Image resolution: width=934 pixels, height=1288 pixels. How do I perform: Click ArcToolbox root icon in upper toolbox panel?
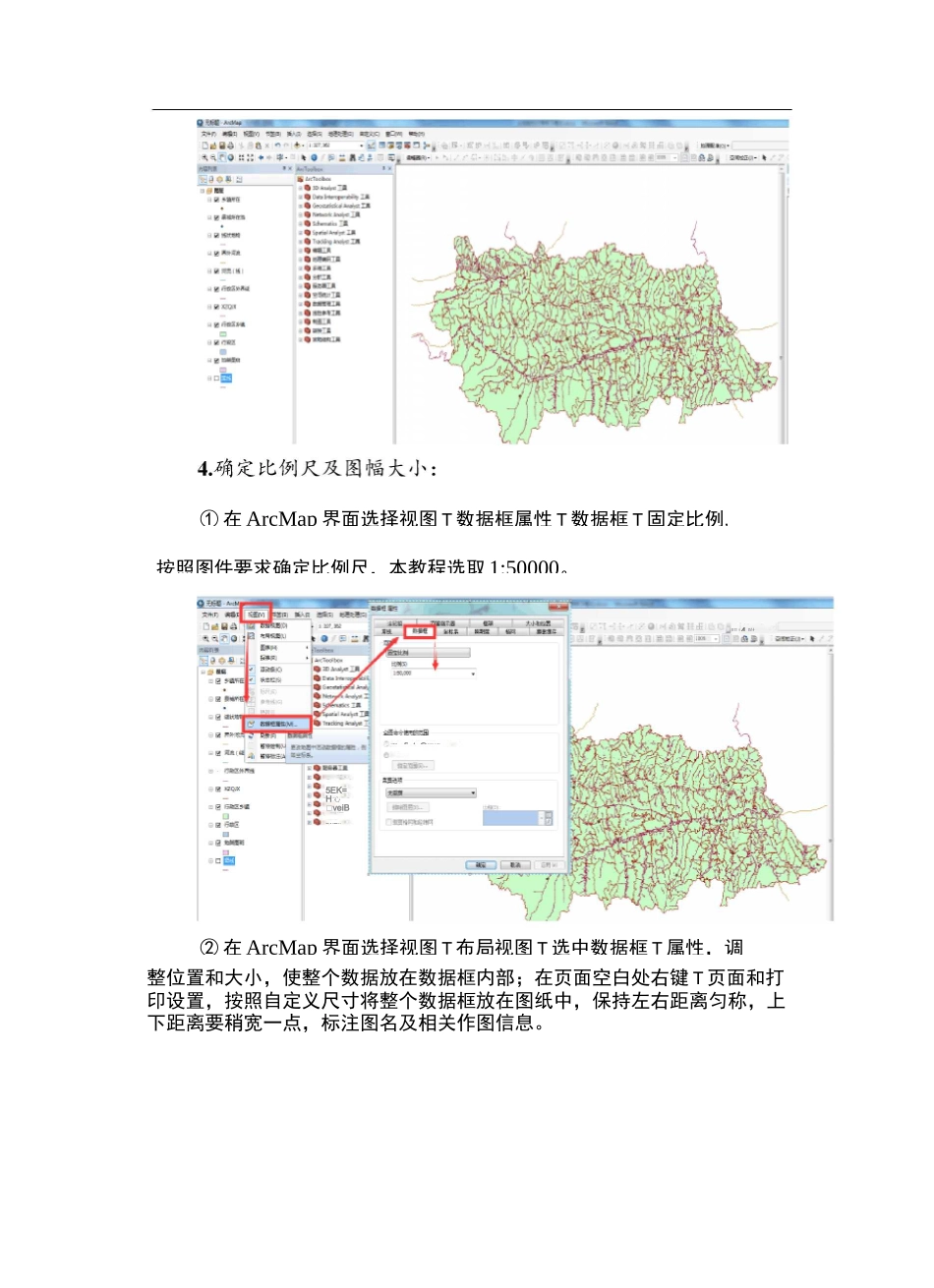click(300, 179)
